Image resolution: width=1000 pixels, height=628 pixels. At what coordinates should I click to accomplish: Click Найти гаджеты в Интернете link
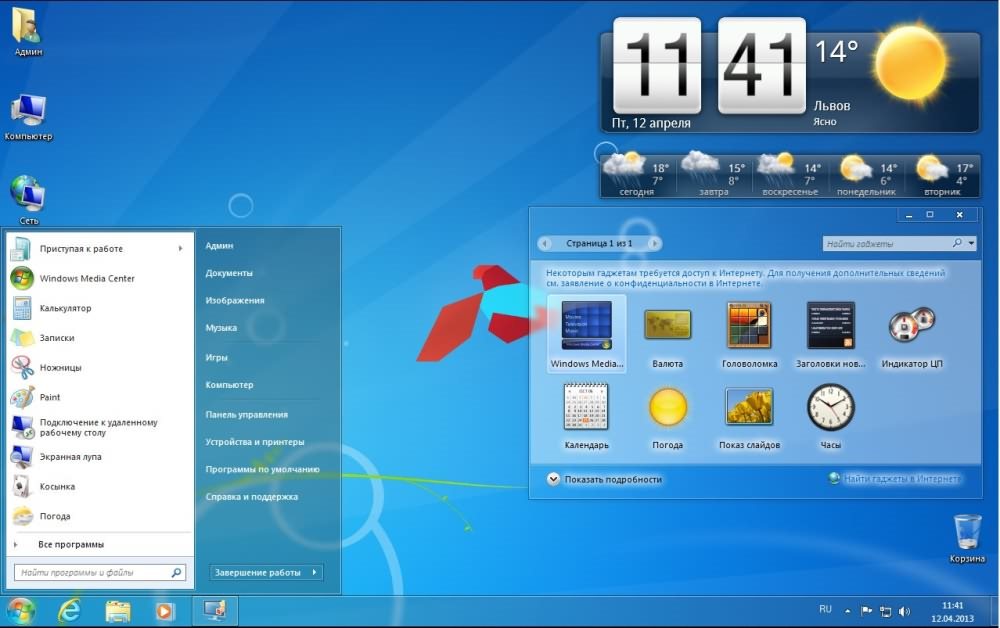pos(900,479)
